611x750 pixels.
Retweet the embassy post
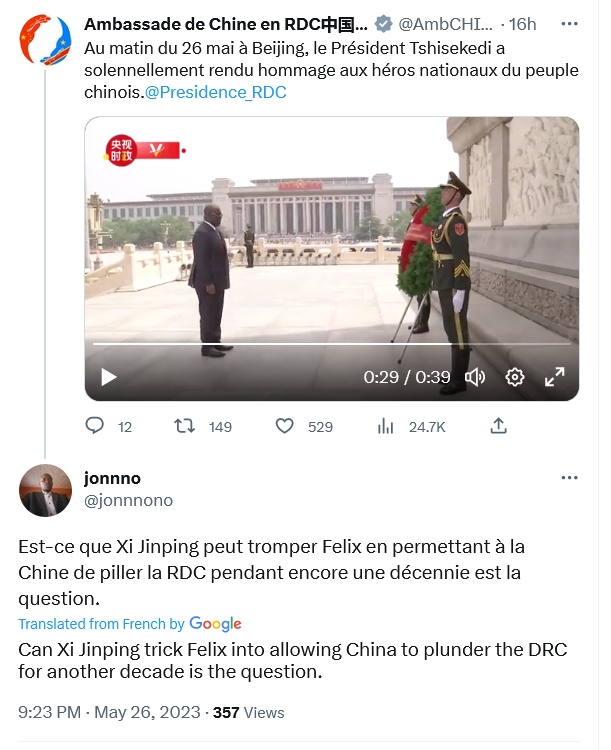click(x=184, y=426)
